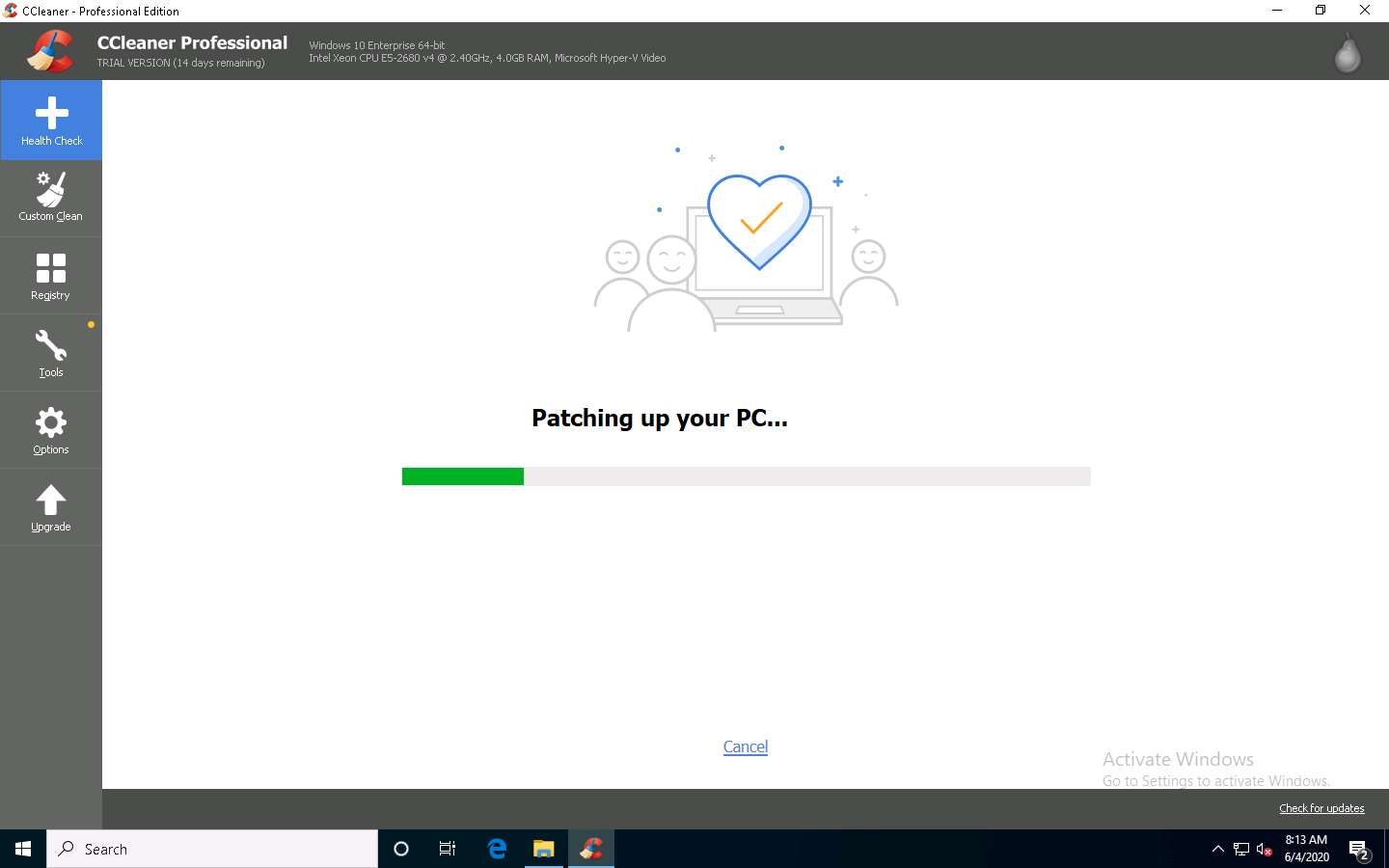Click the trial version remaining days text
The image size is (1389, 868).
[x=180, y=63]
